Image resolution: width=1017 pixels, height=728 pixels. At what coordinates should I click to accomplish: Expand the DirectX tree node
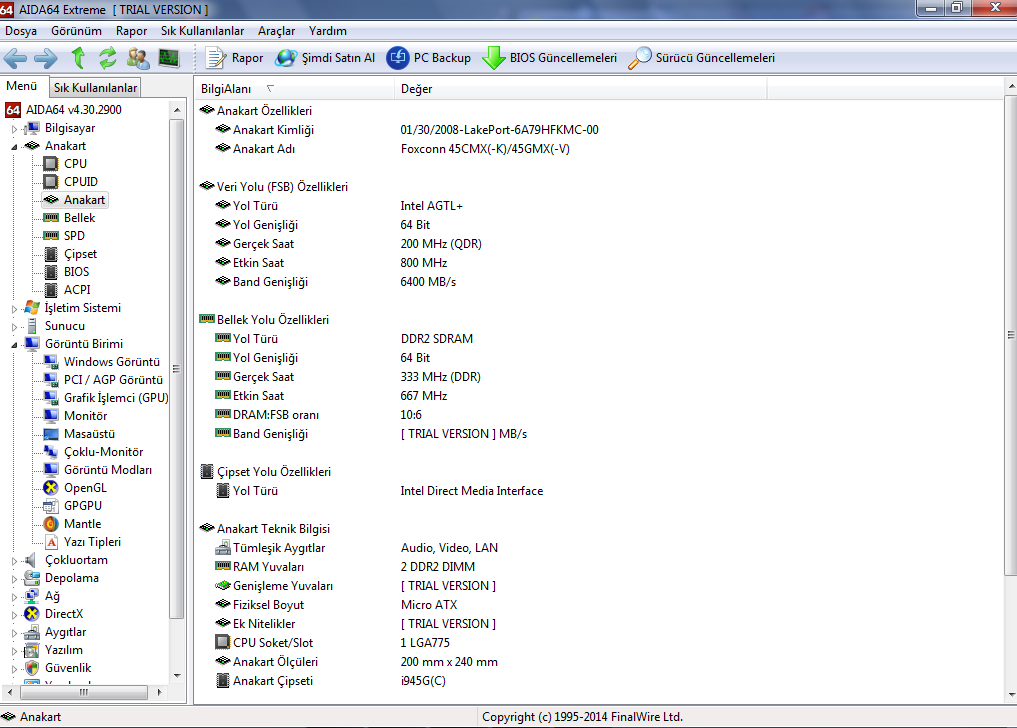tap(15, 615)
